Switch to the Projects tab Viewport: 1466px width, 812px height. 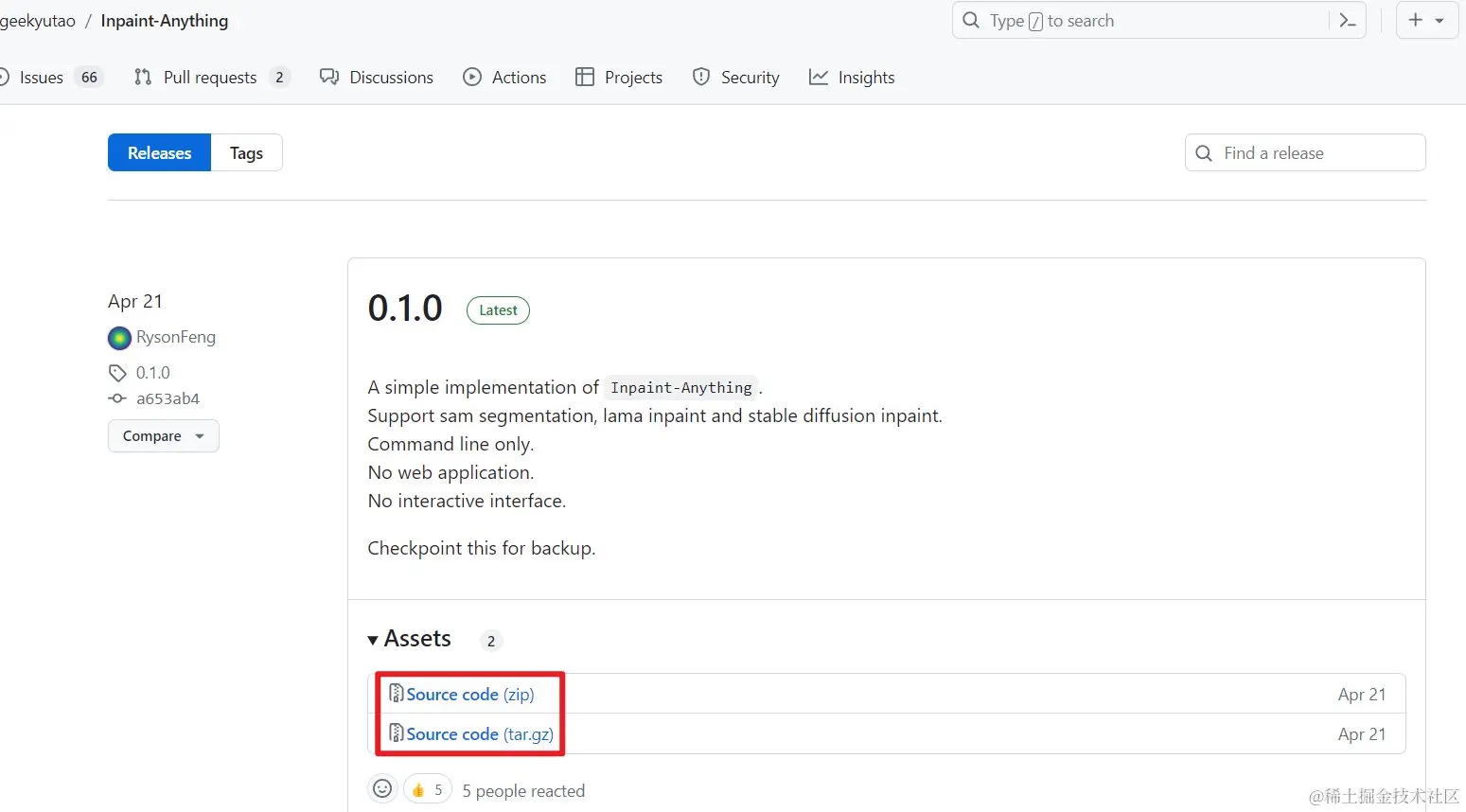(619, 78)
